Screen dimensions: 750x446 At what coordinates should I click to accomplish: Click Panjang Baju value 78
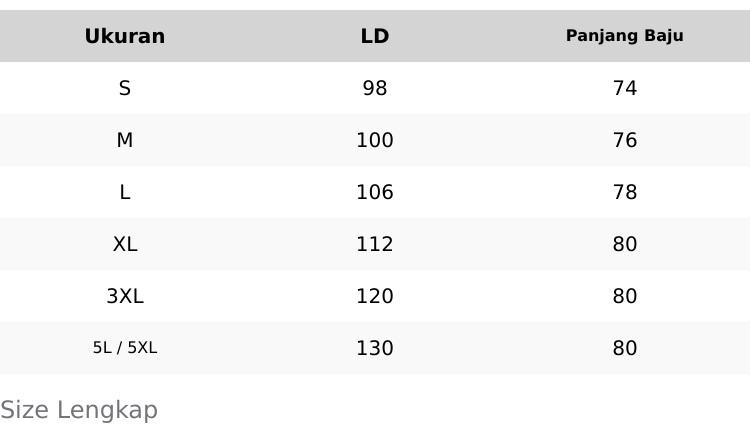coord(624,192)
